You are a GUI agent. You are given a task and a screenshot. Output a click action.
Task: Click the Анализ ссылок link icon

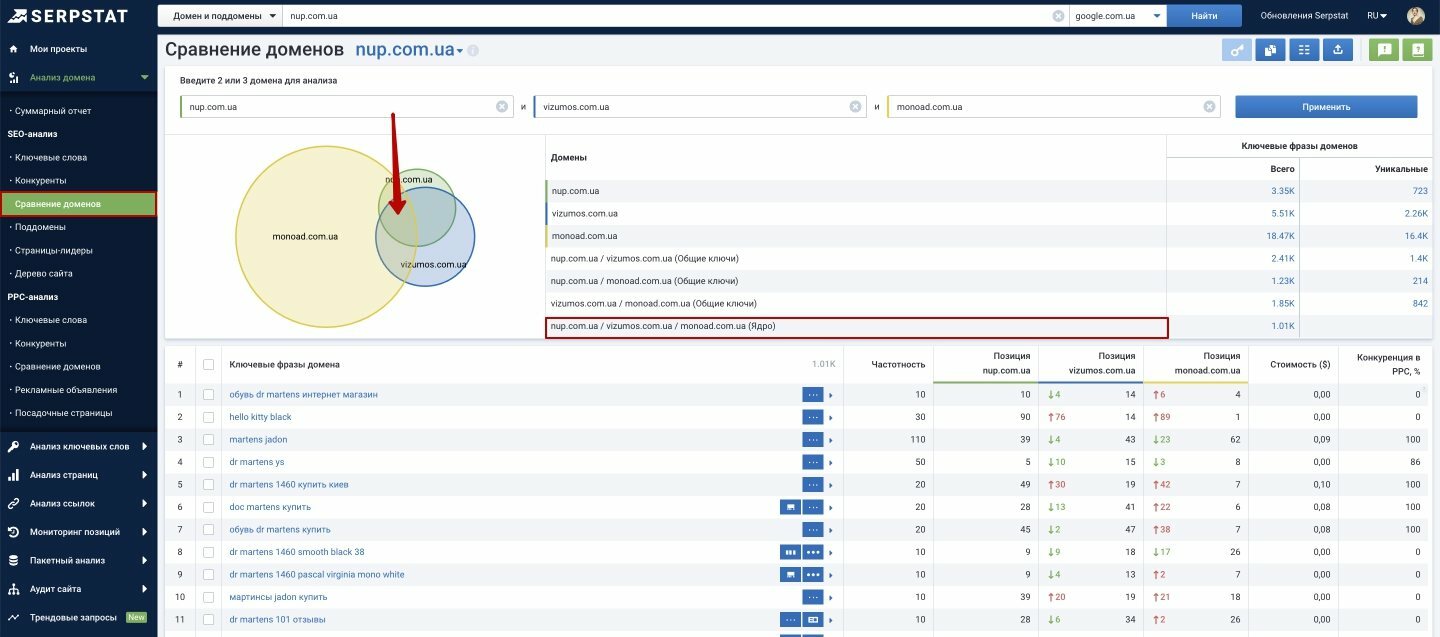point(14,504)
